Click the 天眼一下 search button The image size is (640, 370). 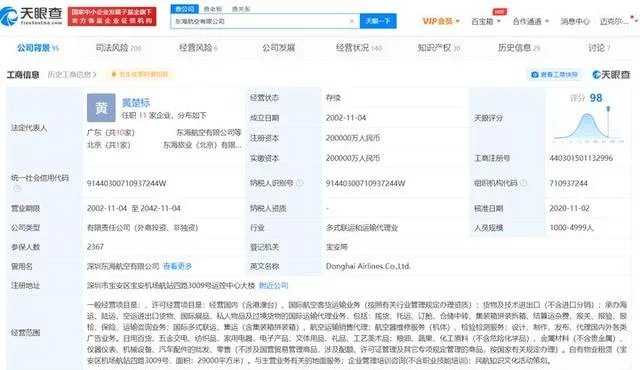[378, 21]
